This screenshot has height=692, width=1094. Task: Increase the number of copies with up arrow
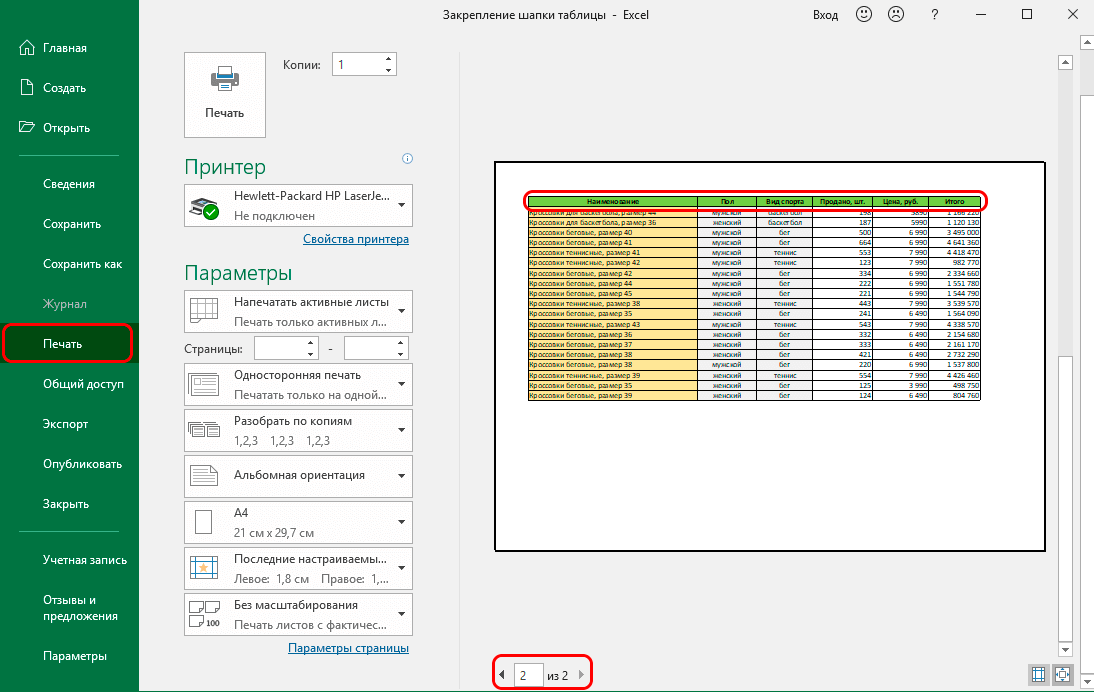click(x=388, y=59)
